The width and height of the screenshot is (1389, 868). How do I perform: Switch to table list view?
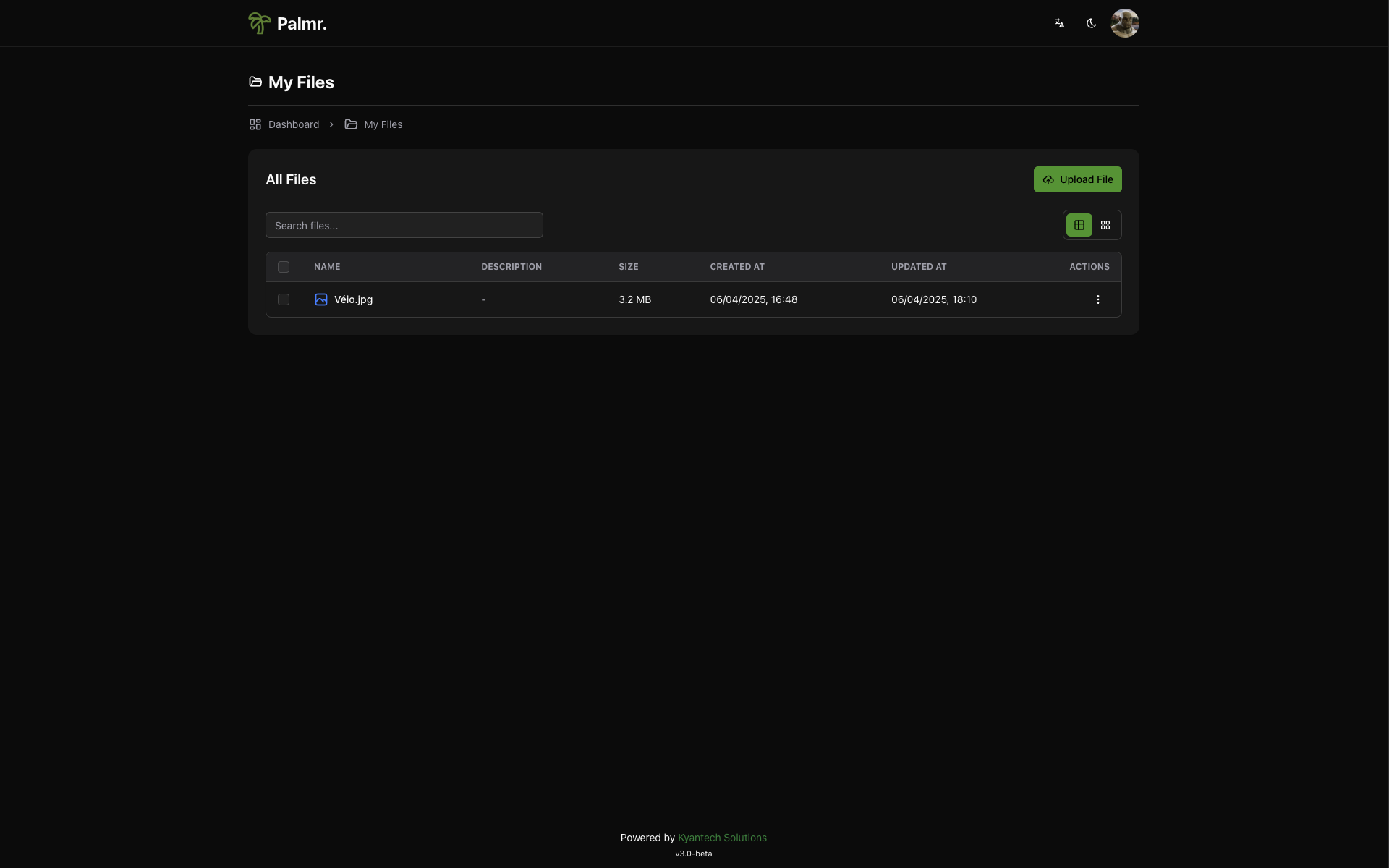coord(1079,225)
